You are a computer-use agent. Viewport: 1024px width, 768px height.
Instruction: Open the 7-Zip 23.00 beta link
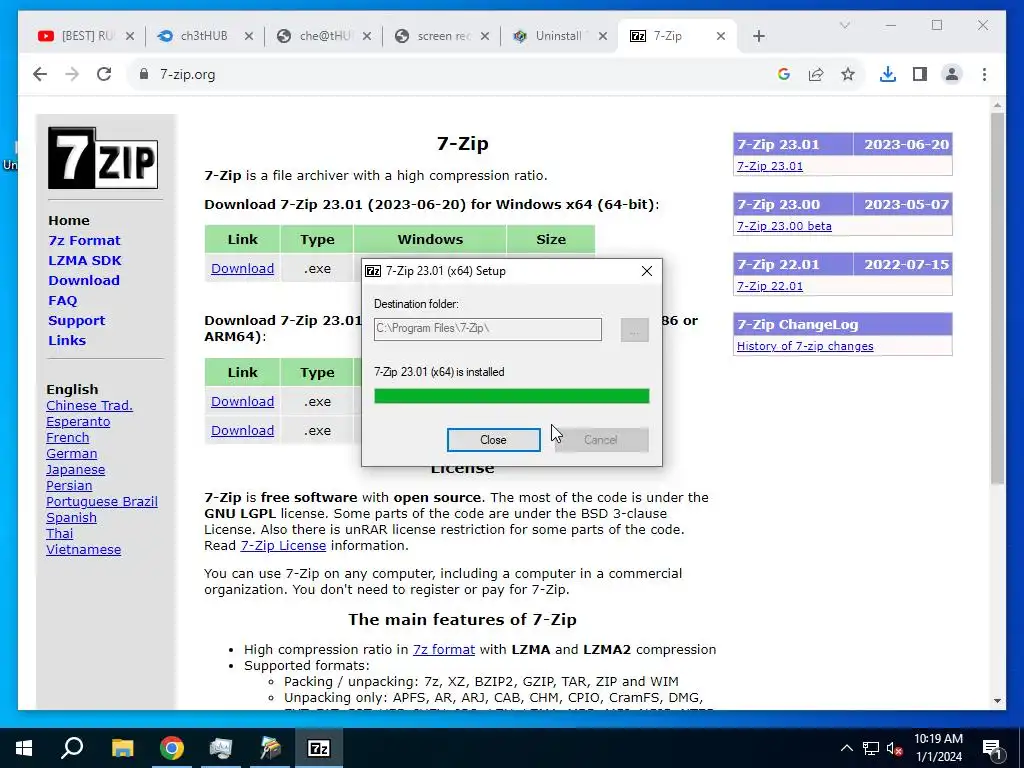(784, 226)
